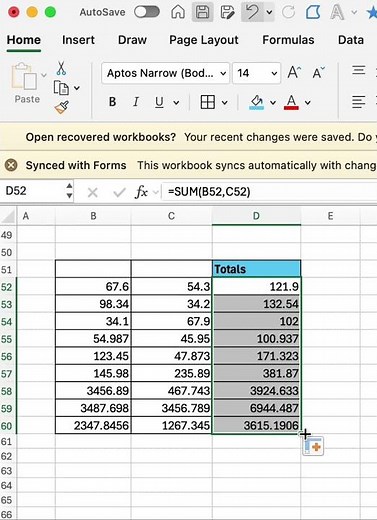Click the fx Insert Function icon
Viewport: 377px width, 520px height.
141,192
